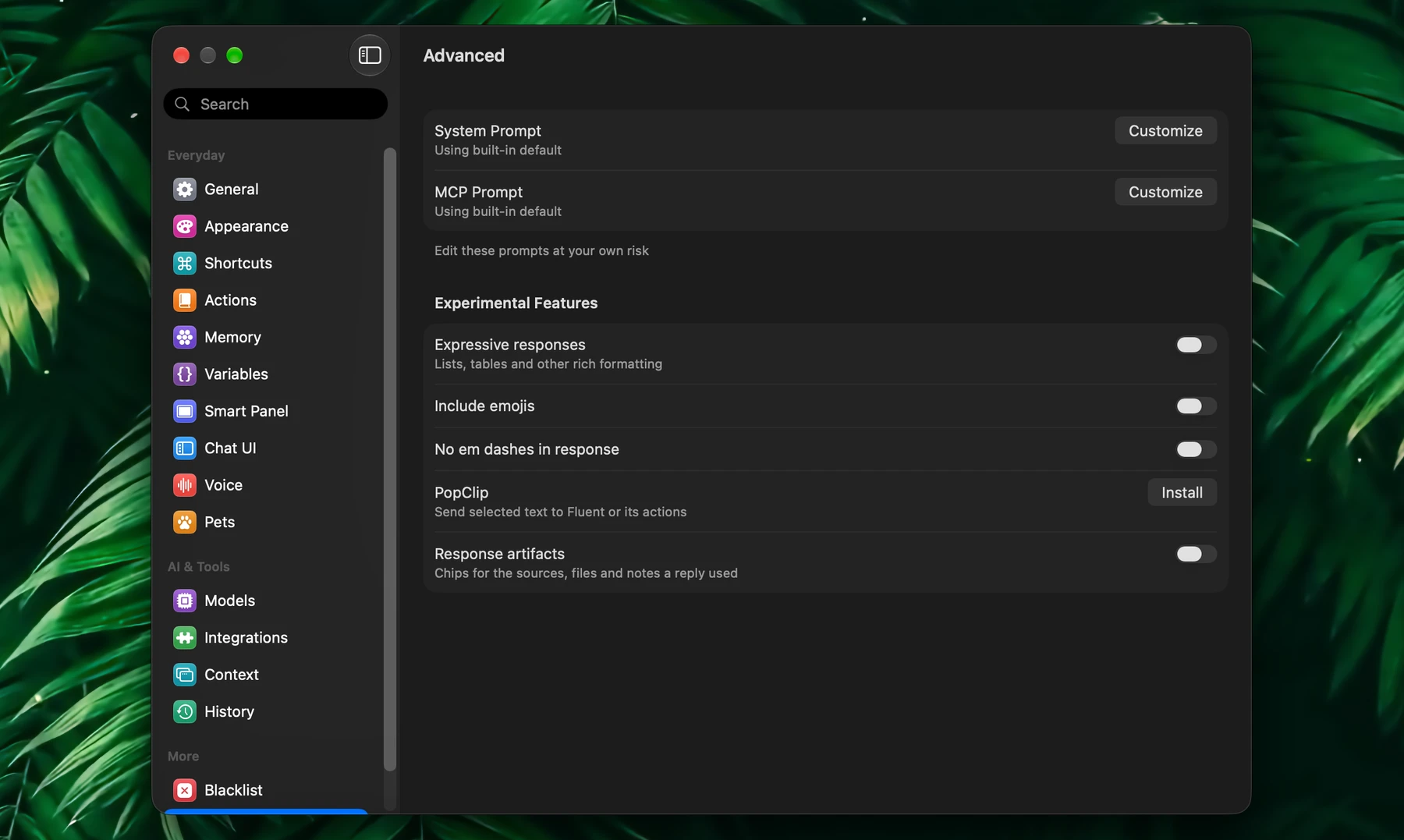The image size is (1404, 840).
Task: Click the Pets paw icon
Action: point(185,522)
